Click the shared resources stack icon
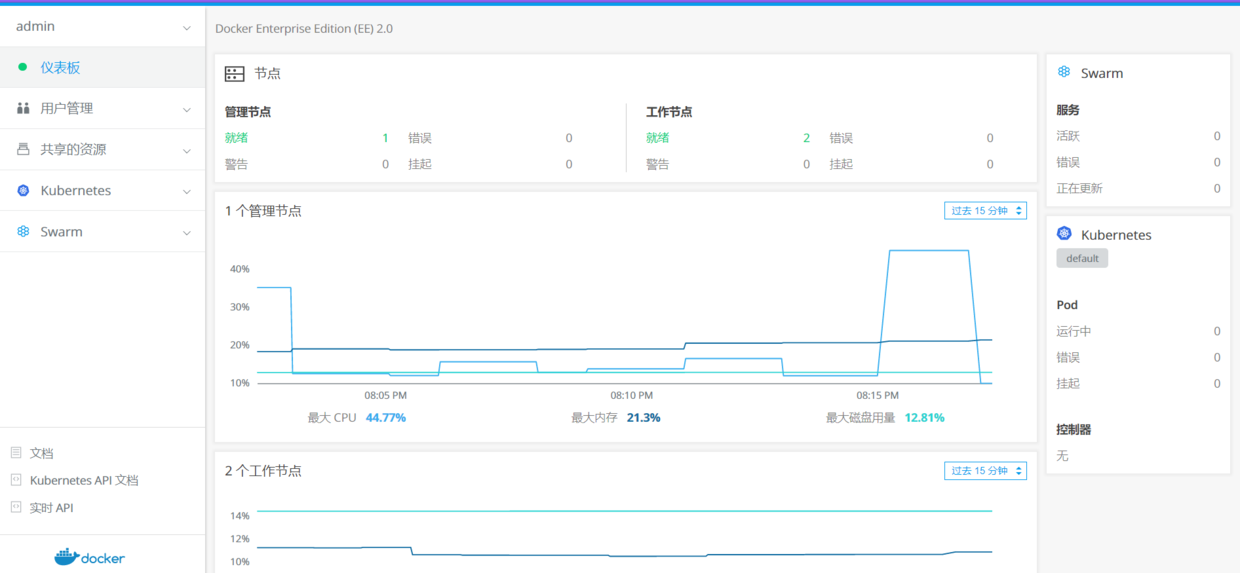This screenshot has height=573, width=1240. point(23,149)
